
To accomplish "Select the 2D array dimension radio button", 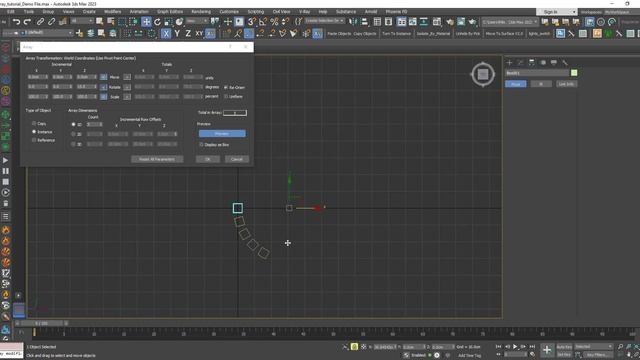I will click(73, 134).
